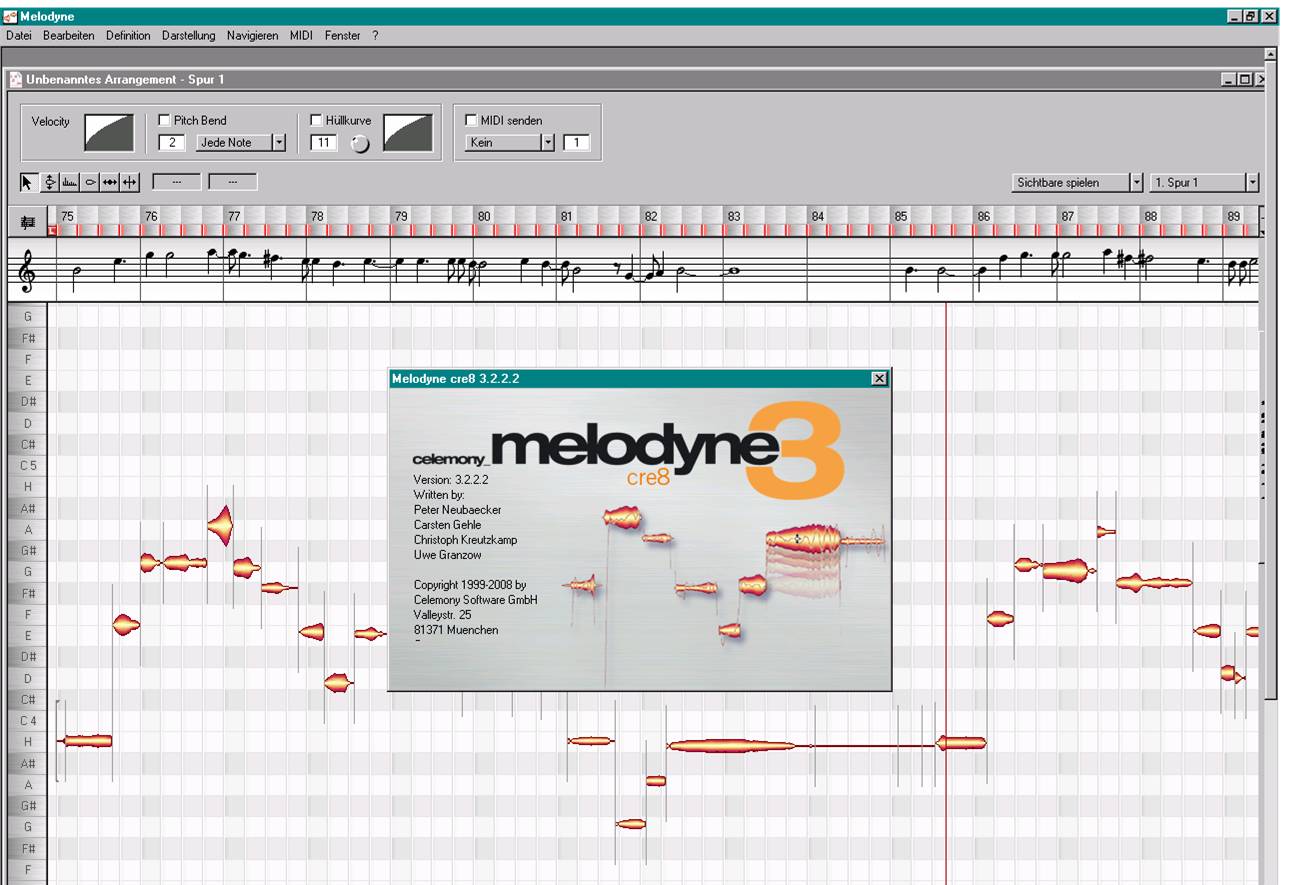Click the C 4 piano key label

(x=28, y=720)
